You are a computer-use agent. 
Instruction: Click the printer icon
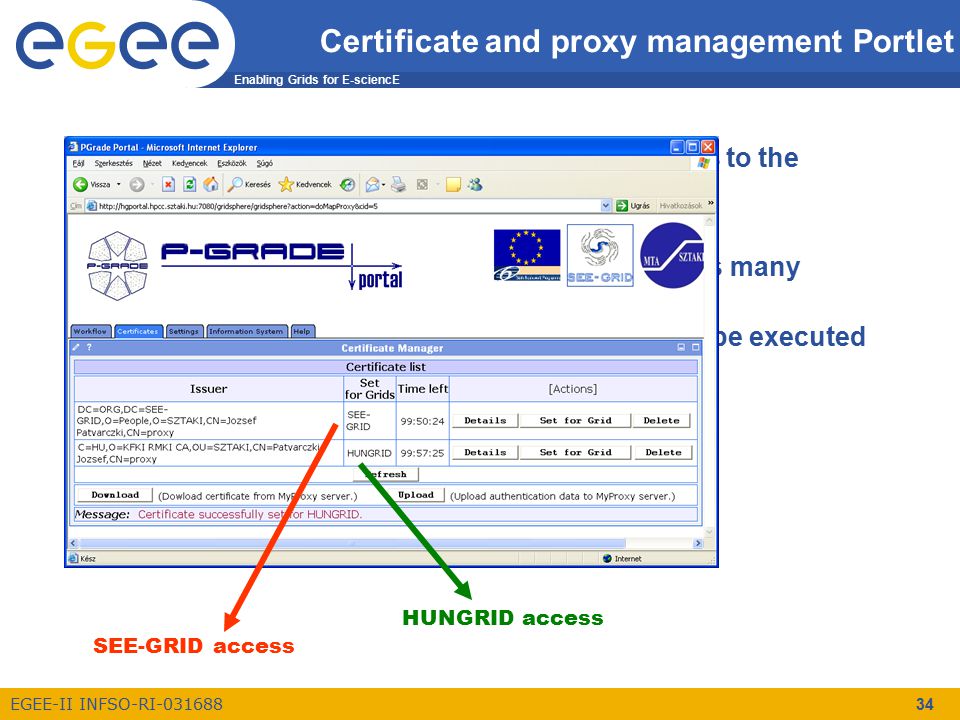pyautogui.click(x=399, y=184)
